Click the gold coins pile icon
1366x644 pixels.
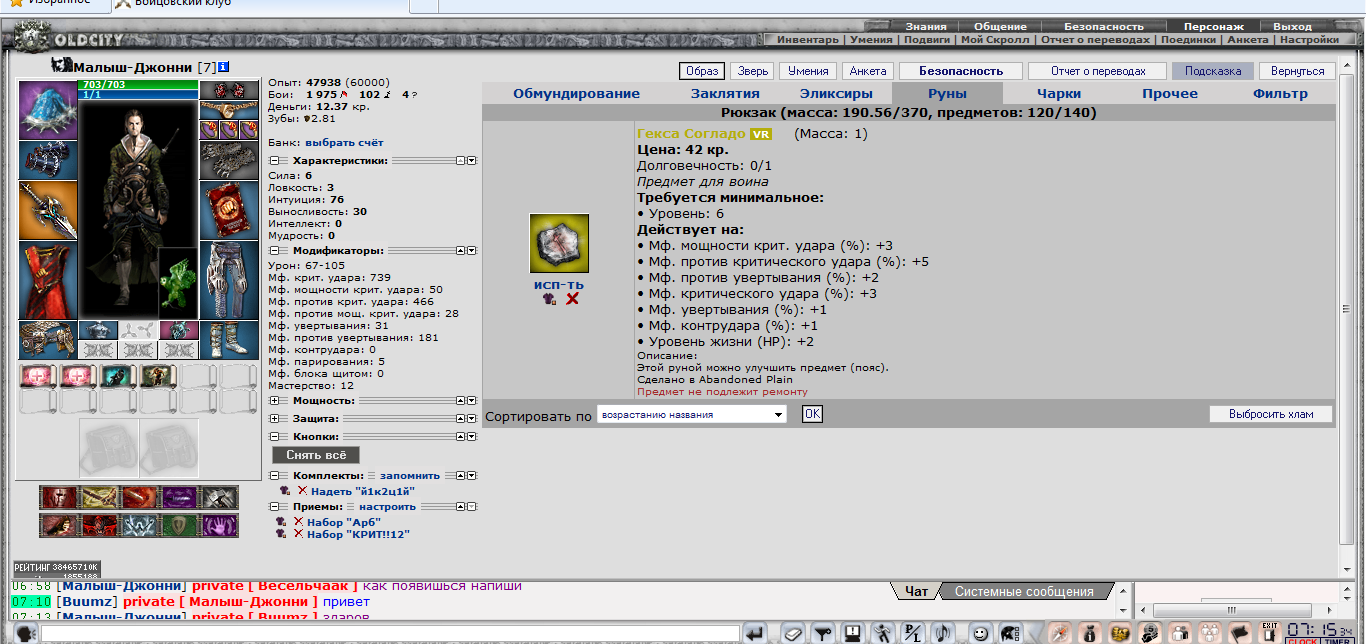[1121, 633]
